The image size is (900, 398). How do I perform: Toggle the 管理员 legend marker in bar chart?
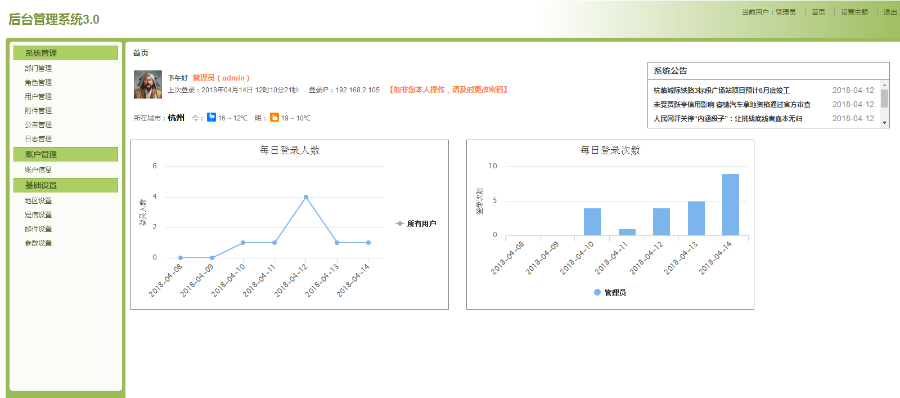(598, 292)
